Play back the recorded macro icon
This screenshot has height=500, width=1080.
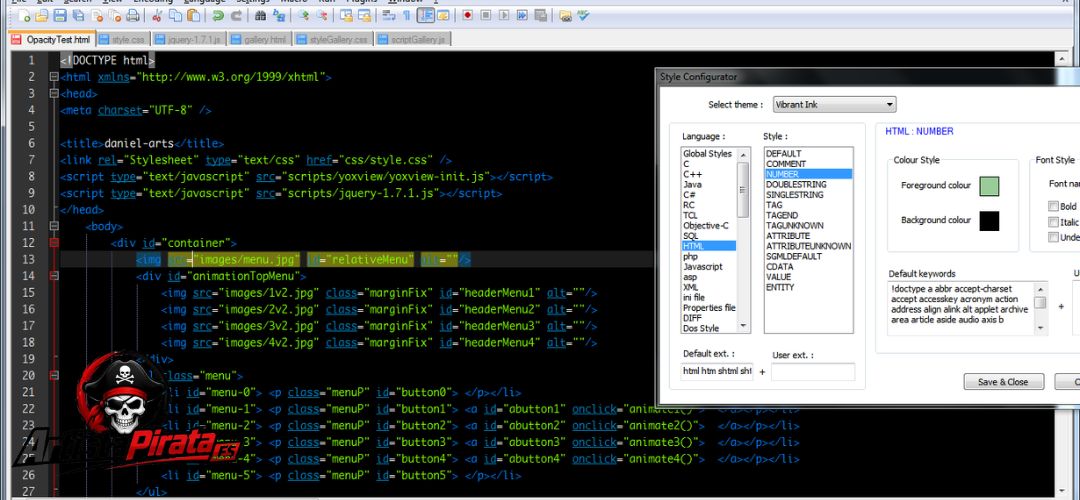(x=504, y=15)
